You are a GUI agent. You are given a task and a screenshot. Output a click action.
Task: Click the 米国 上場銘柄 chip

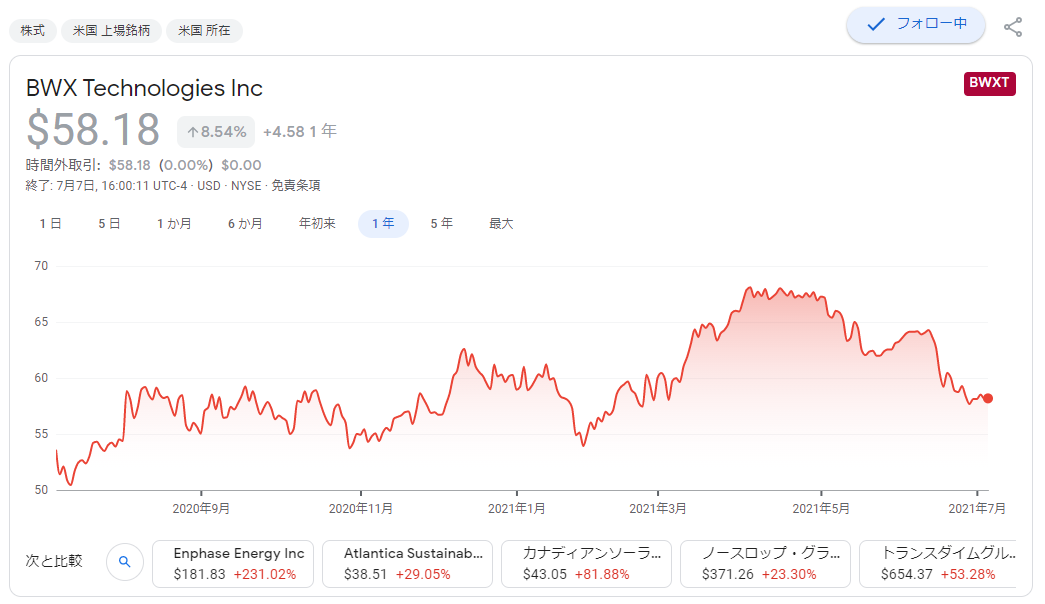point(111,31)
